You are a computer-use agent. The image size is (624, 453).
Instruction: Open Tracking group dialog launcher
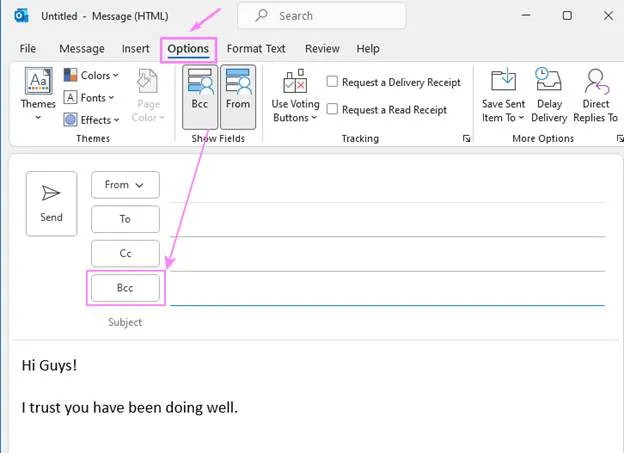(466, 139)
